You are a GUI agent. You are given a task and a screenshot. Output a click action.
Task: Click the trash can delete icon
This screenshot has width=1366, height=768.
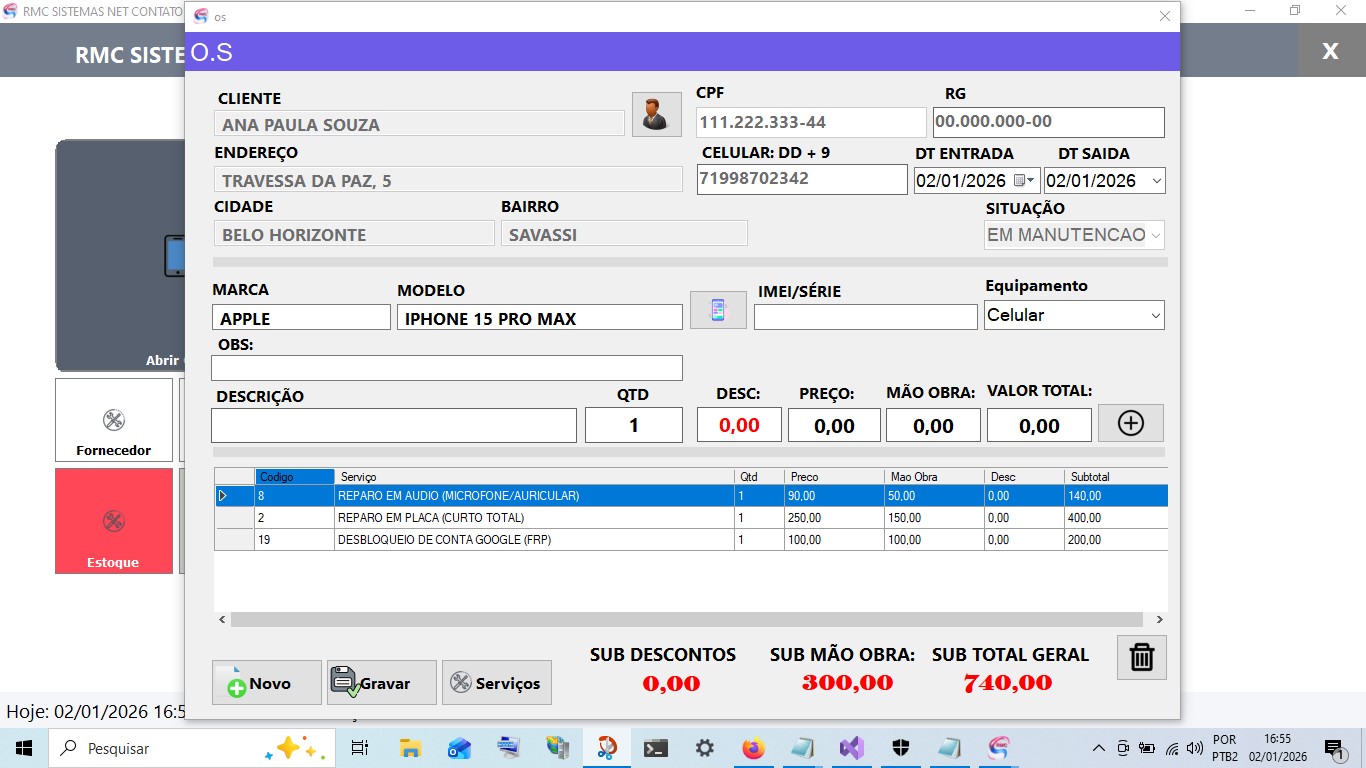click(x=1141, y=658)
